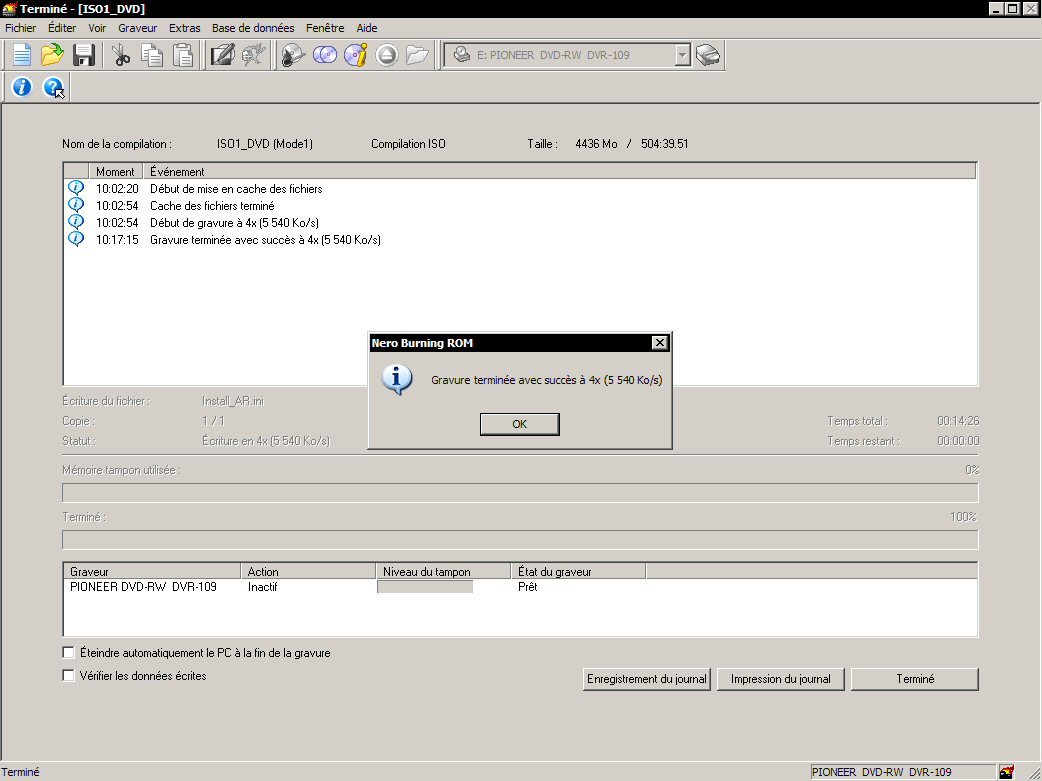Open compilation properties pencil icon
The height and width of the screenshot is (781, 1042).
click(222, 55)
